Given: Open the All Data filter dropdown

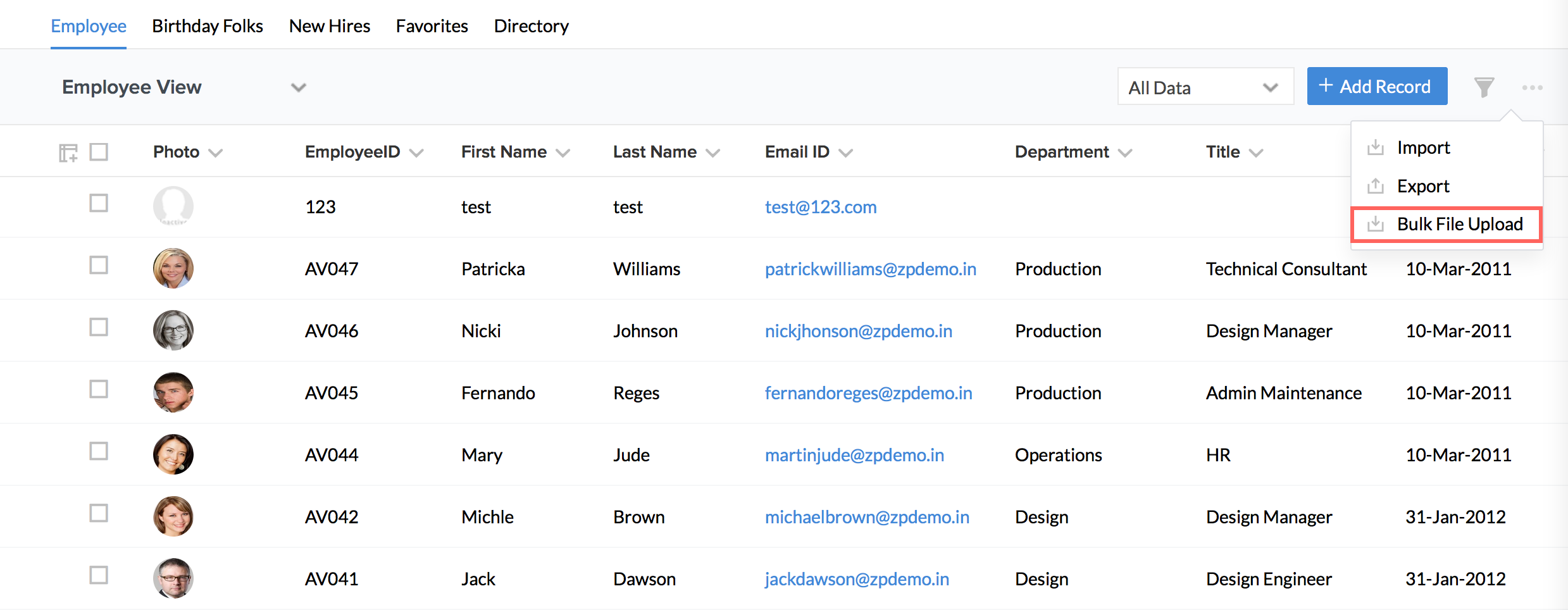Looking at the screenshot, I should click(1205, 87).
